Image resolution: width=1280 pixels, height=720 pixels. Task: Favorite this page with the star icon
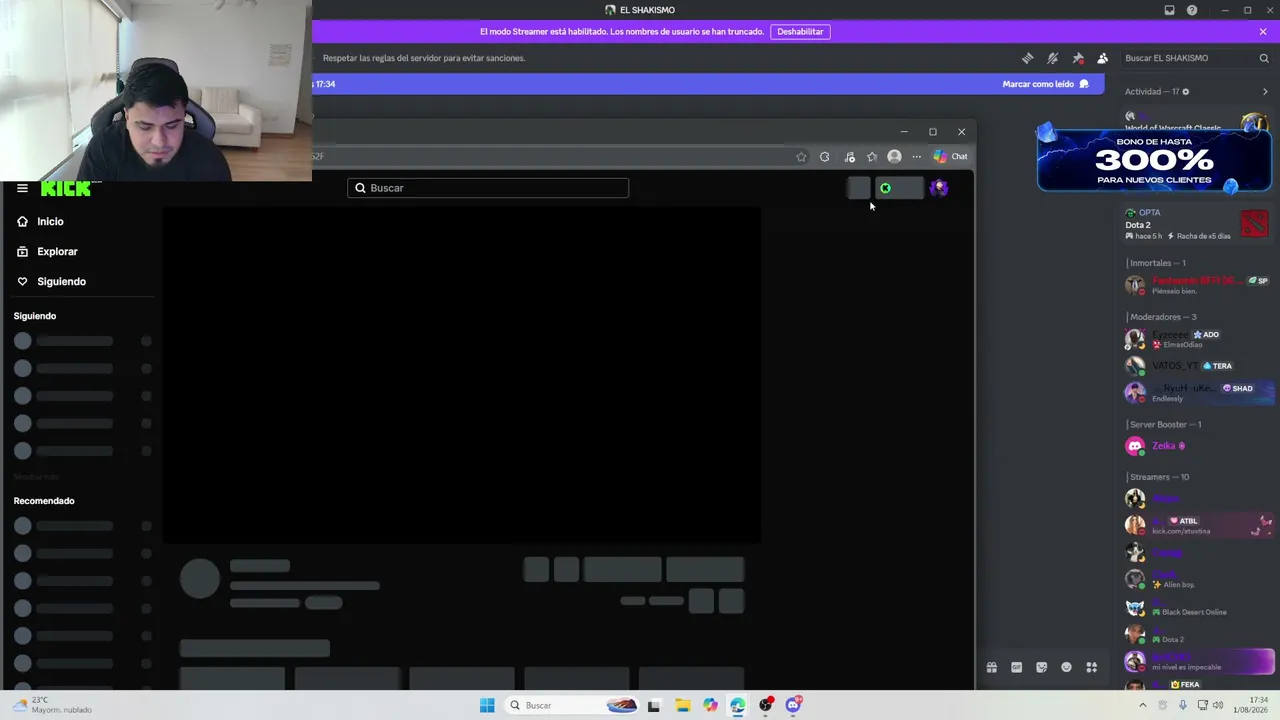[801, 157]
